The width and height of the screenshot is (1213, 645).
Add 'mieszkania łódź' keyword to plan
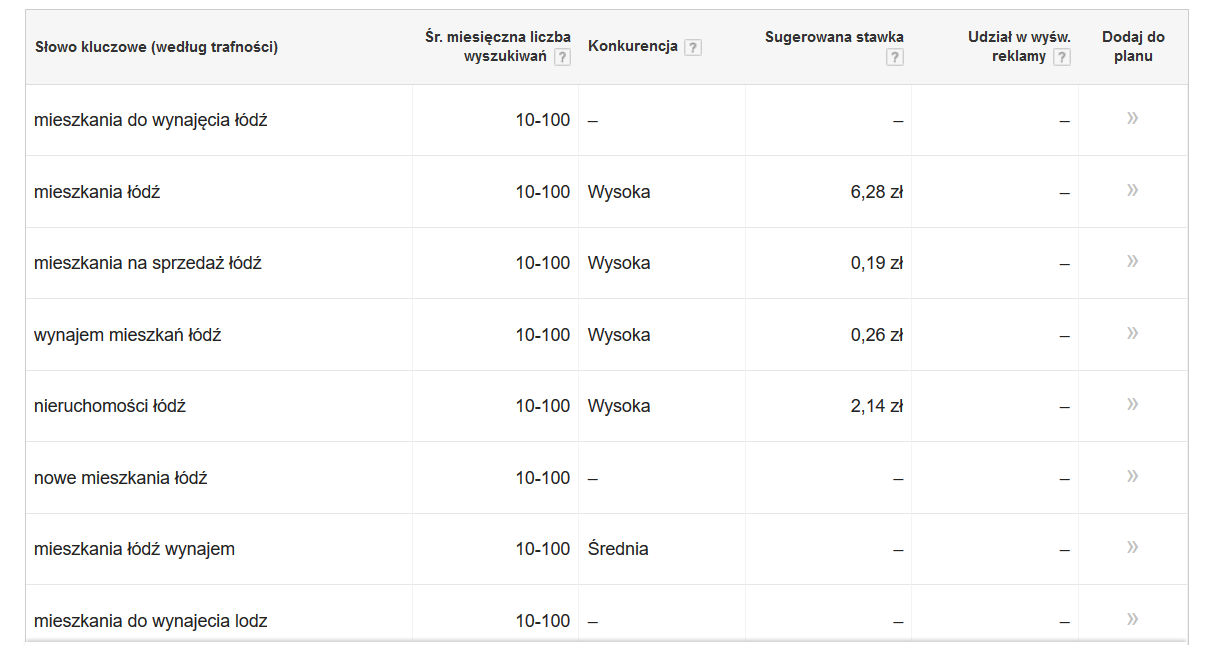[1132, 190]
